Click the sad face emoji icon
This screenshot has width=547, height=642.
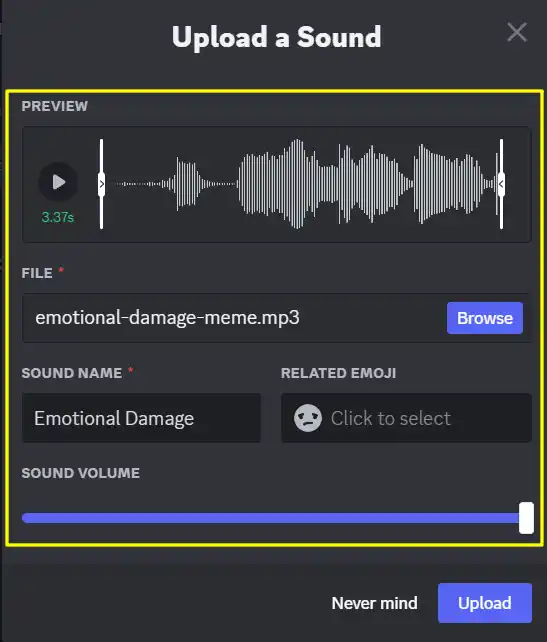(308, 418)
